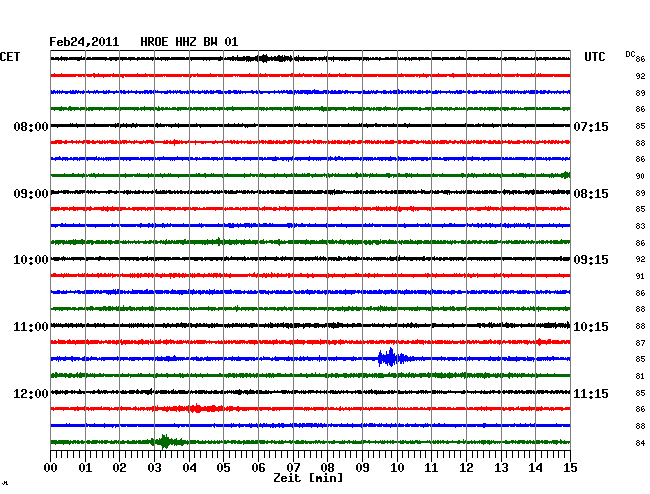This screenshot has height=494, width=650.
Task: Click the DC value 90
Action: pos(640,176)
